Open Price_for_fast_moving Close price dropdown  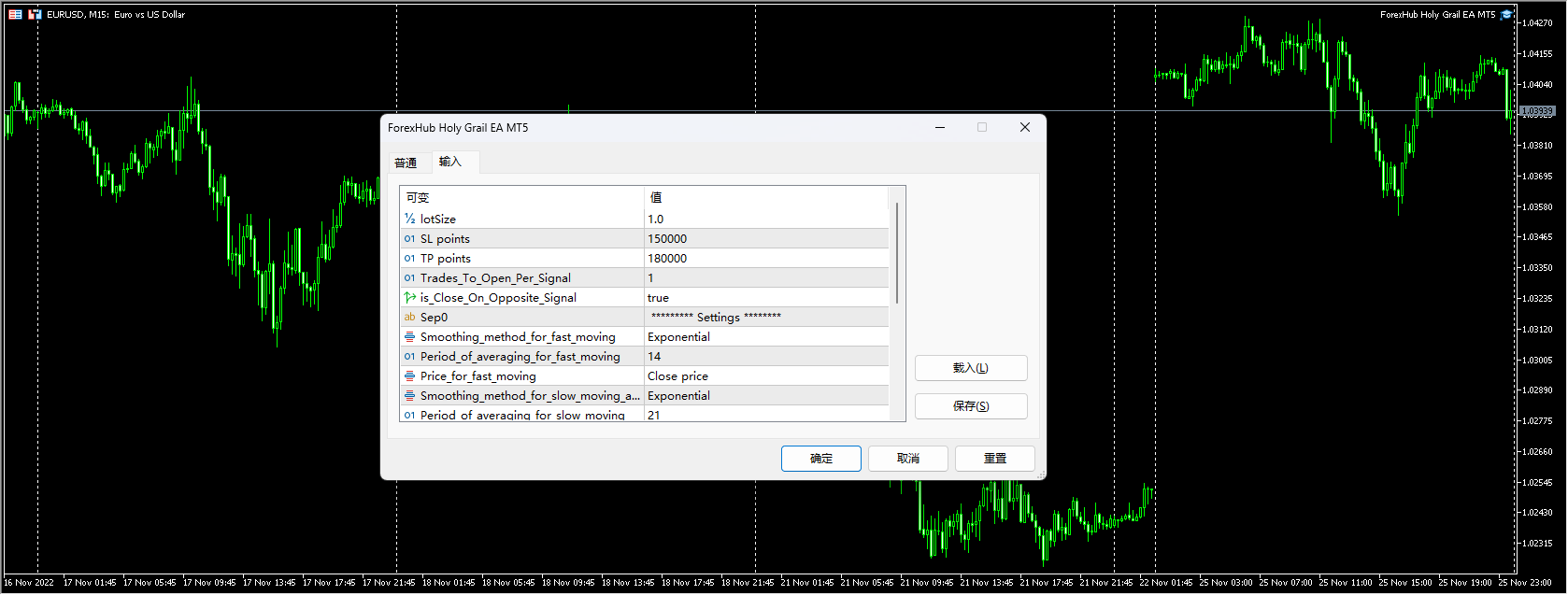(x=766, y=375)
